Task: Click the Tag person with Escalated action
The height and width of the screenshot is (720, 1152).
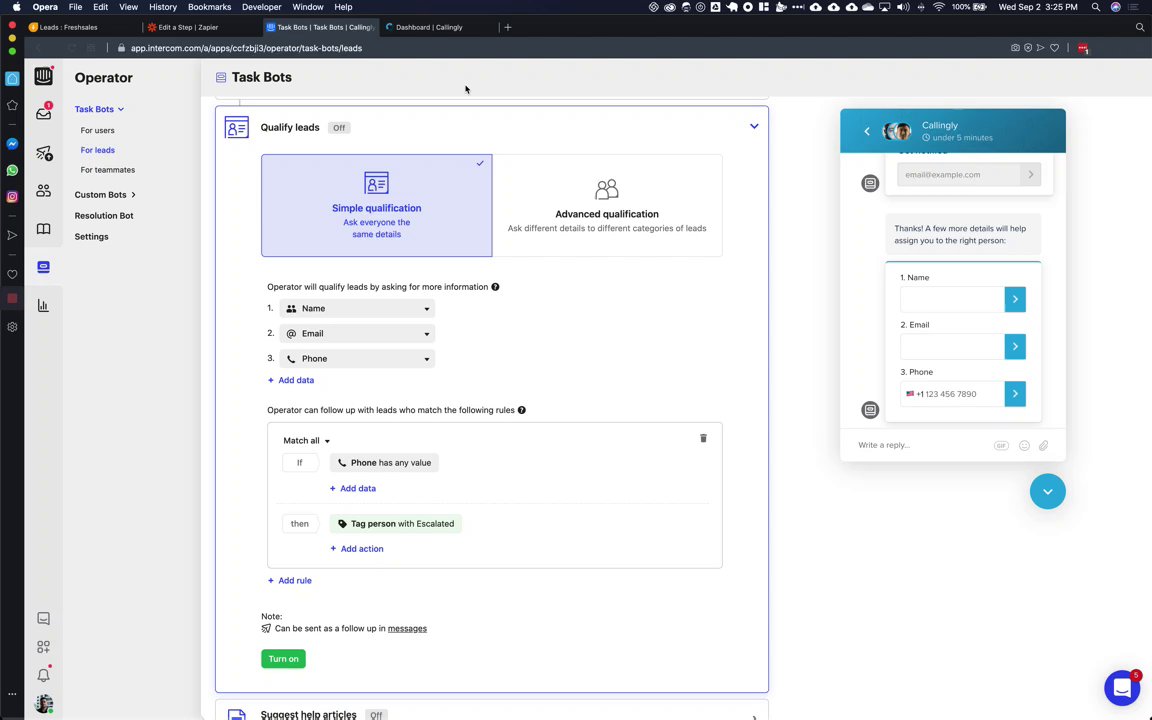Action: pos(395,524)
